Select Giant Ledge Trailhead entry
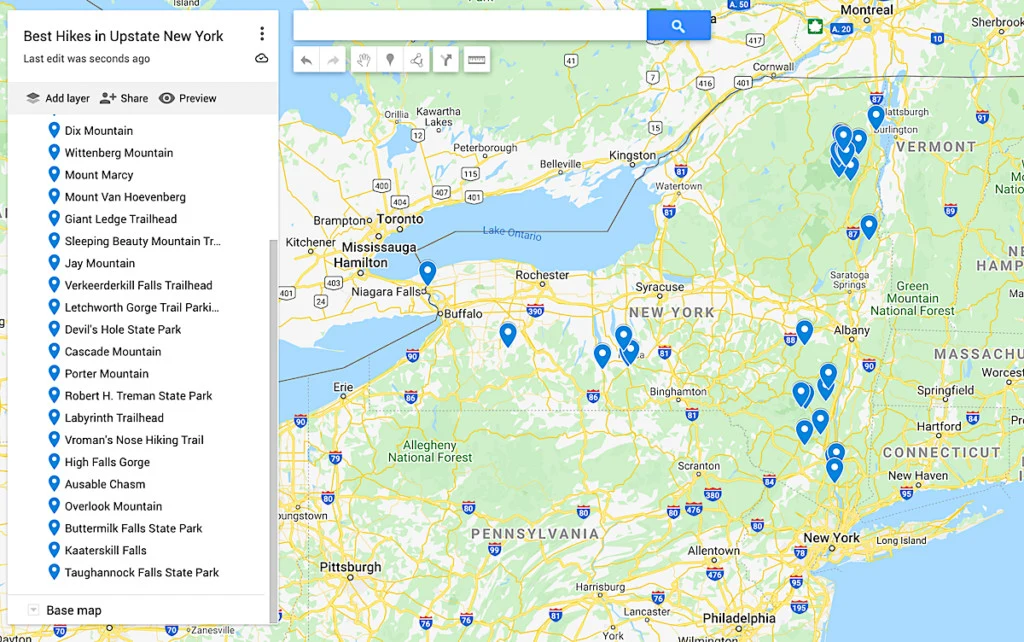Screen dimensions: 1024x642 click(x=121, y=219)
